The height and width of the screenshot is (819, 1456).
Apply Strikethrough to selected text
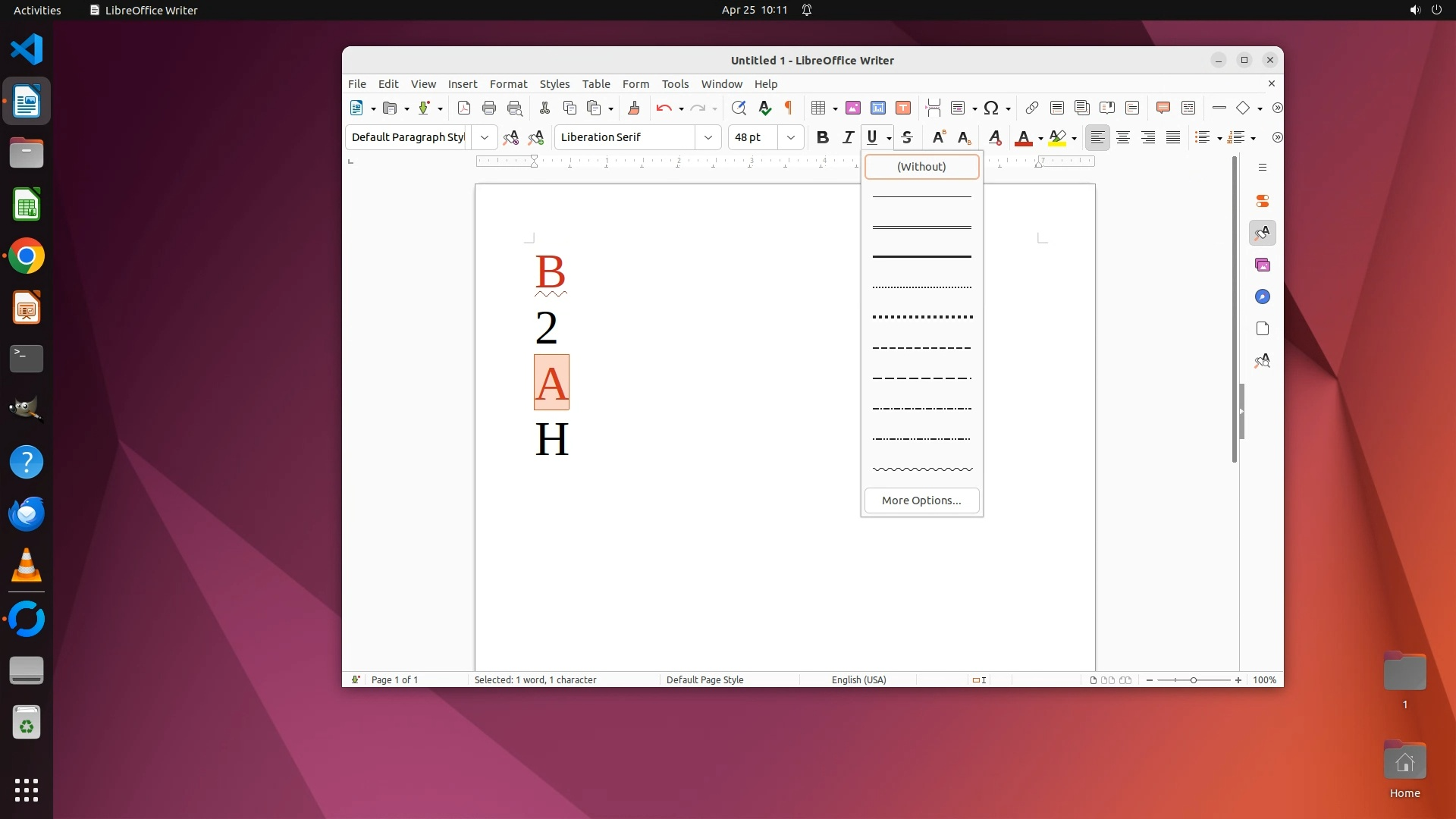(x=907, y=137)
